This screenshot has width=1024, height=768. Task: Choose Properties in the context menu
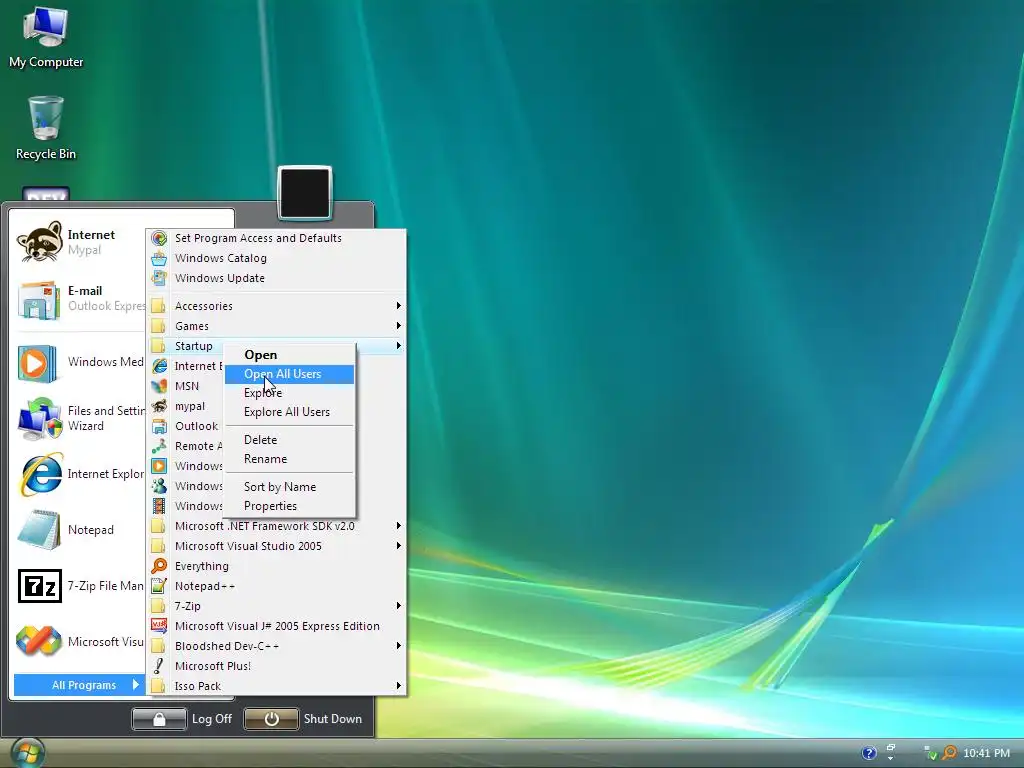289,506
